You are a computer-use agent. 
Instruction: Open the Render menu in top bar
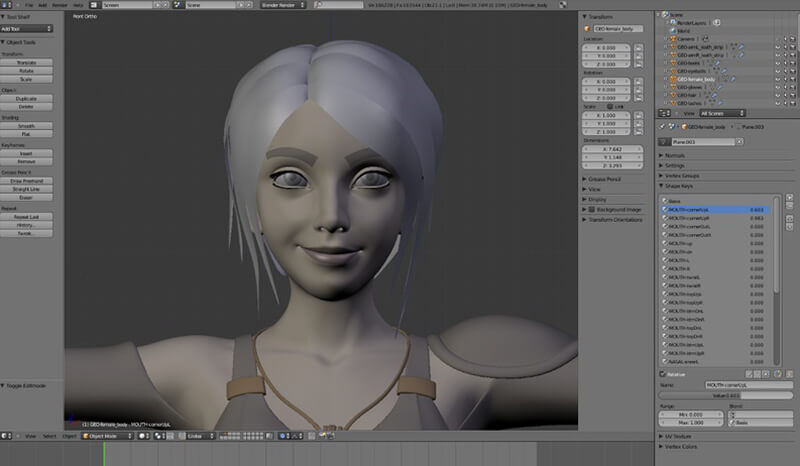pos(60,5)
